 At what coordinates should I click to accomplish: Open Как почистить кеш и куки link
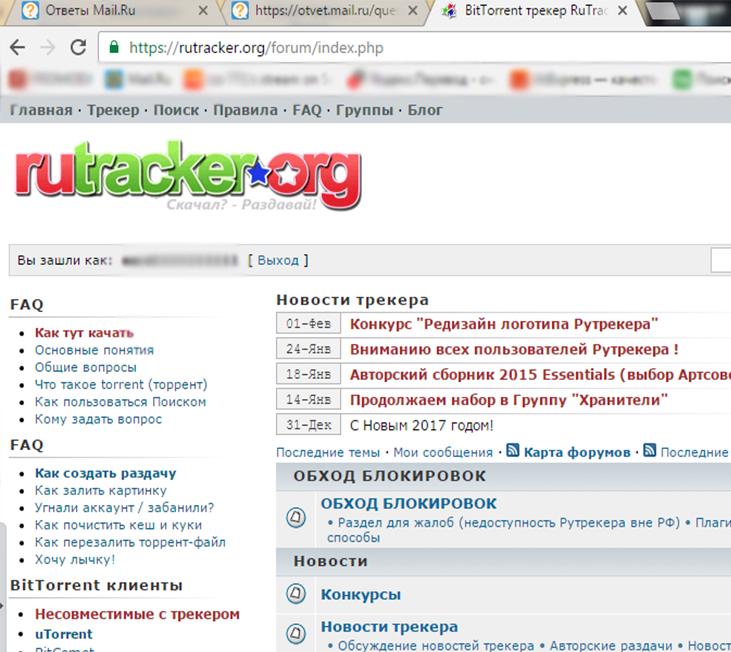click(x=118, y=525)
